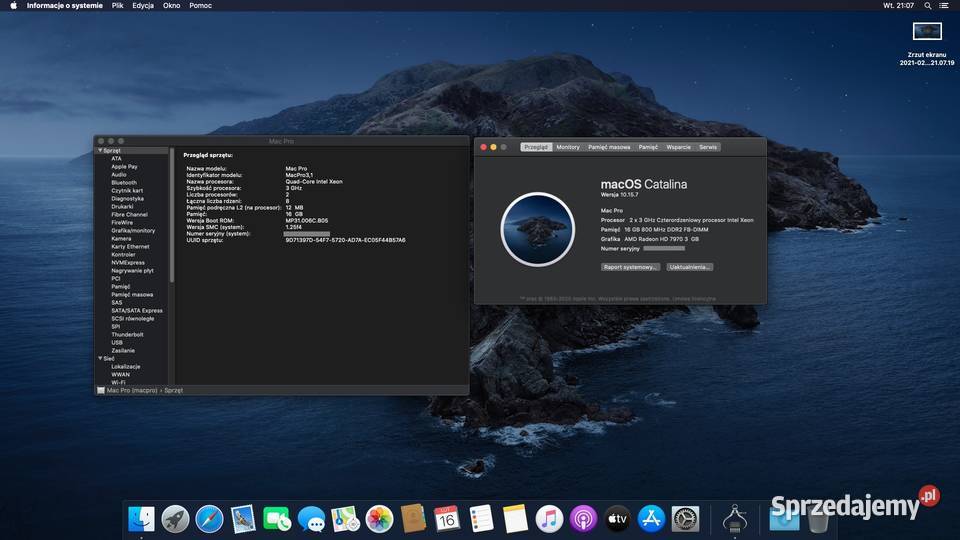Screen dimensions: 960x540
Task: Select Karty Ethernet in the sidebar
Action: tap(130, 247)
